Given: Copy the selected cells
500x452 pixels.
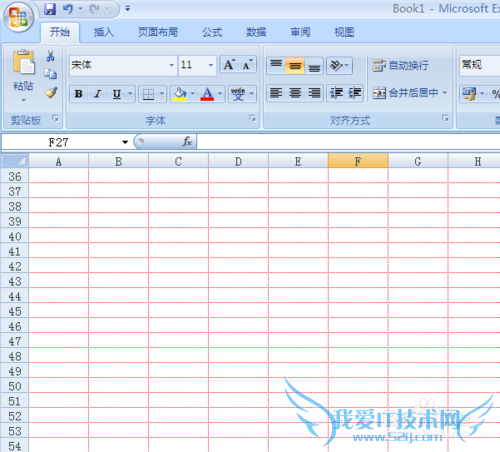Looking at the screenshot, I should (51, 74).
